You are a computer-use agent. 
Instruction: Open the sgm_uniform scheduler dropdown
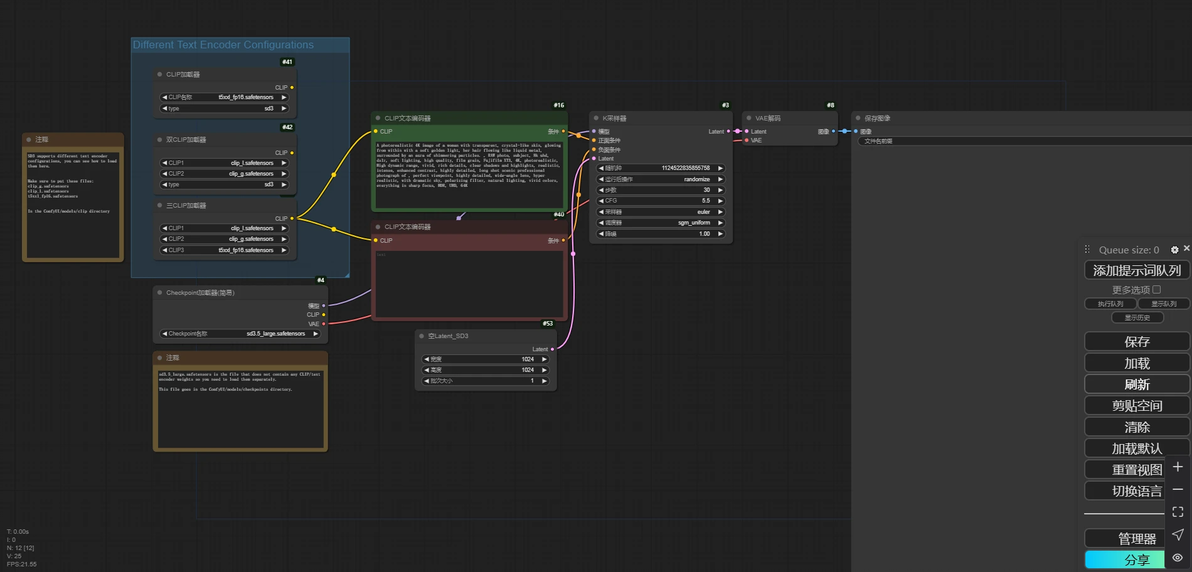(660, 223)
